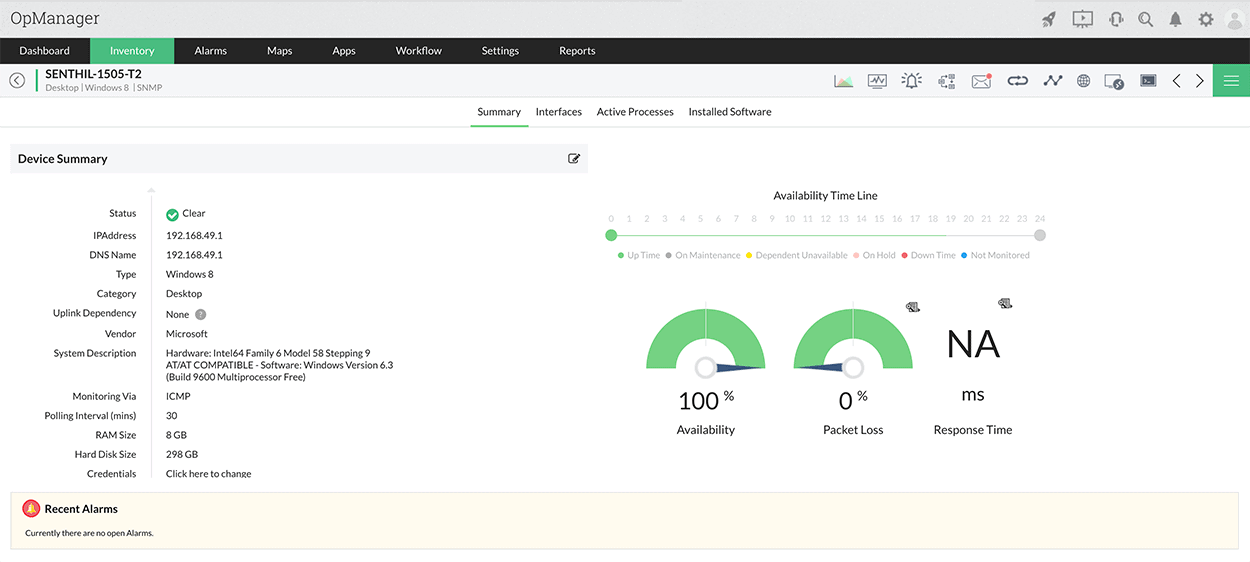1250x562 pixels.
Task: Switch to the Installed Software tab
Action: [x=730, y=112]
